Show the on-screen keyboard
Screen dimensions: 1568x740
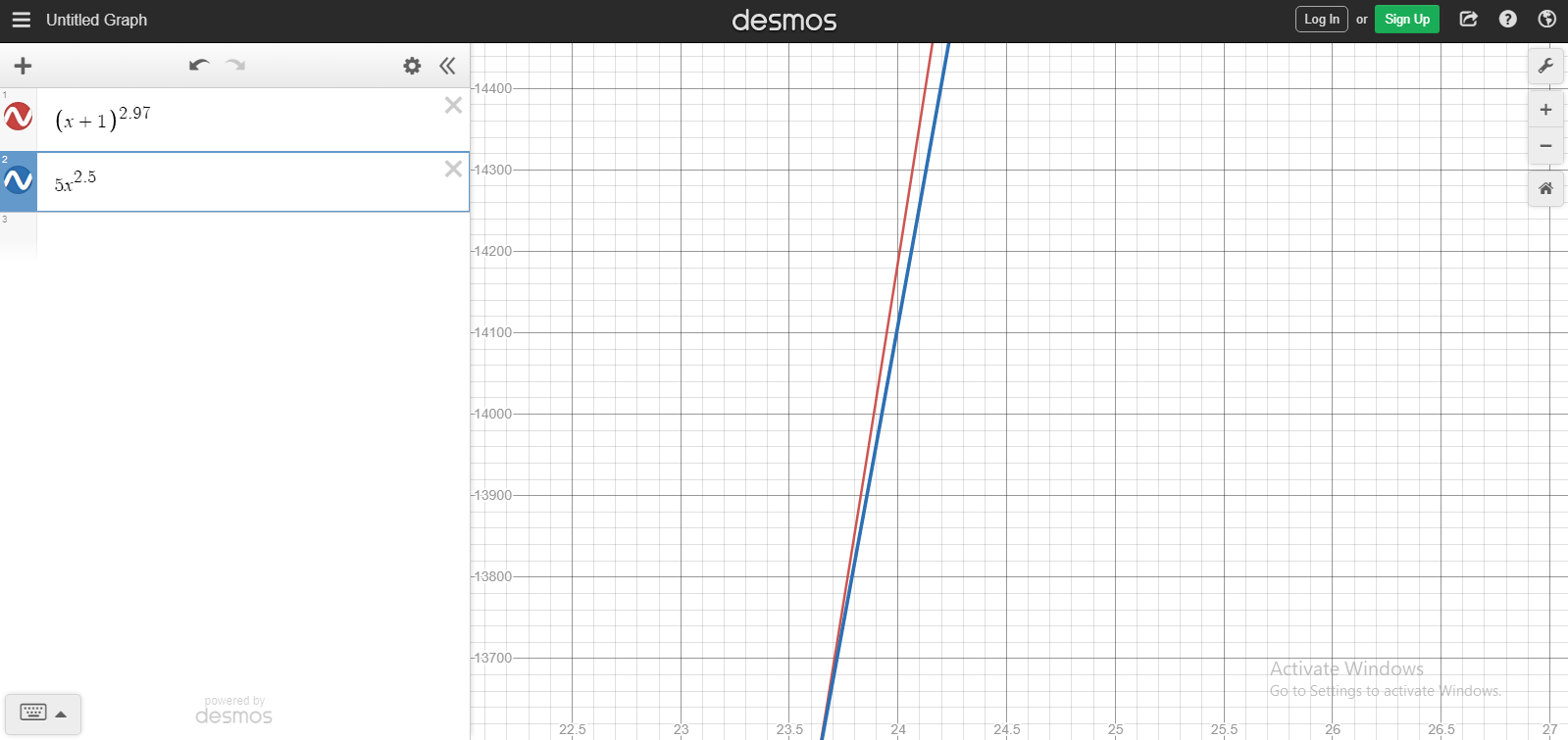pos(43,714)
